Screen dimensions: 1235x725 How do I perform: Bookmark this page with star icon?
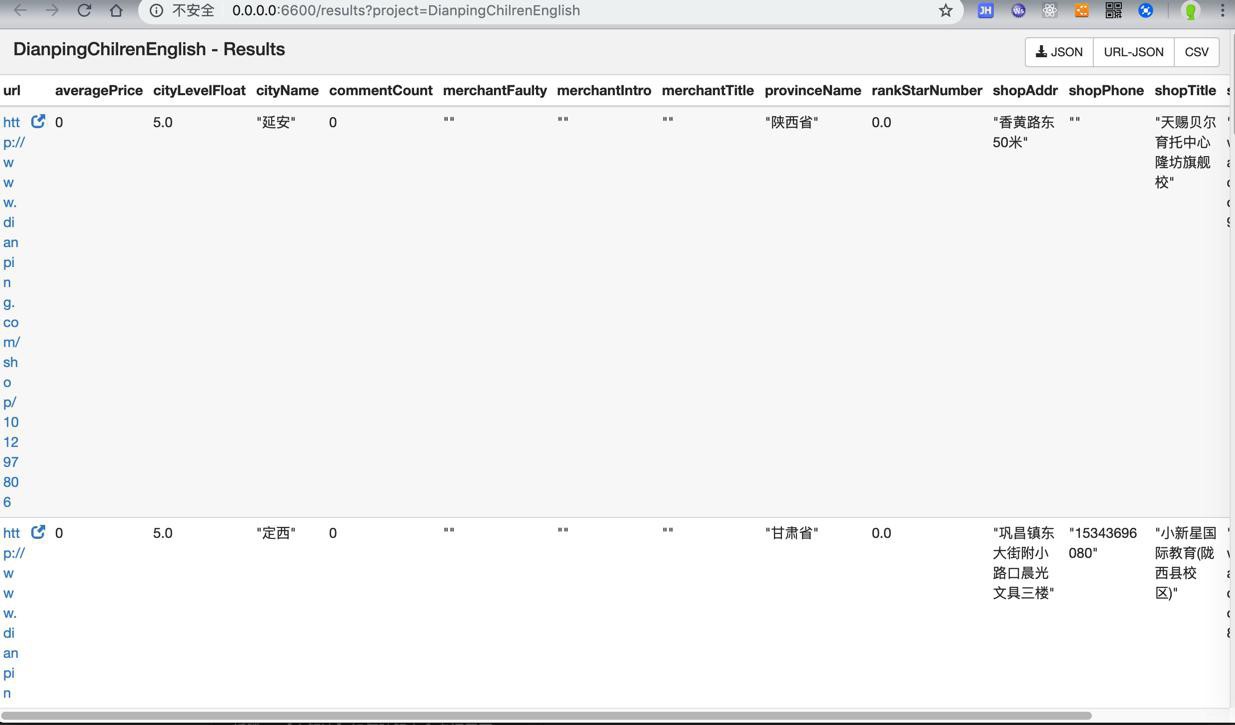pyautogui.click(x=945, y=10)
